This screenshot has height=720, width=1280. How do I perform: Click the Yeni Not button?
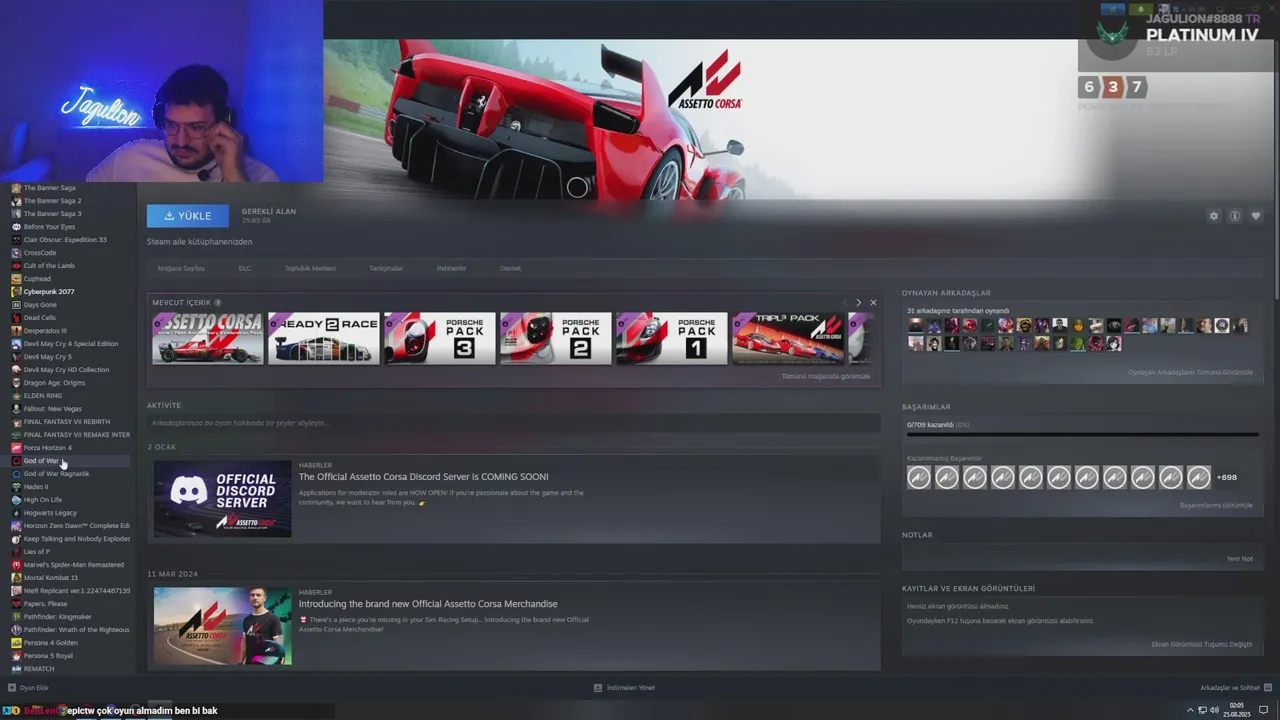1240,559
